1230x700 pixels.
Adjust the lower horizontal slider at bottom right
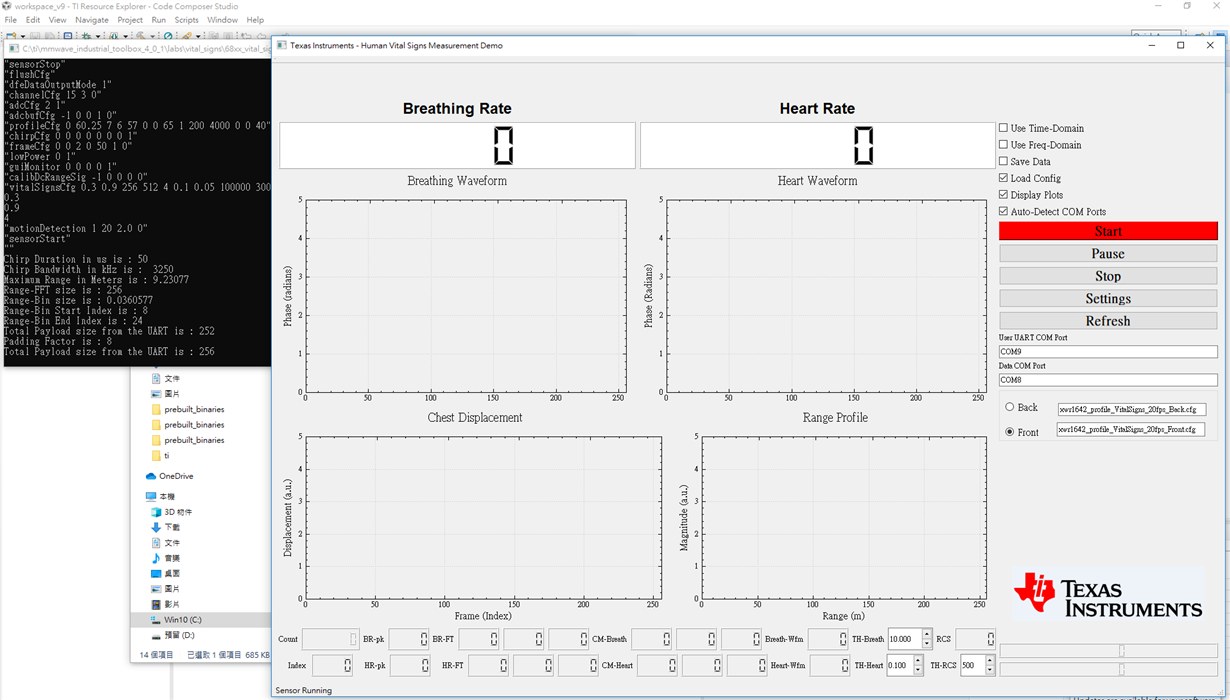click(1108, 670)
